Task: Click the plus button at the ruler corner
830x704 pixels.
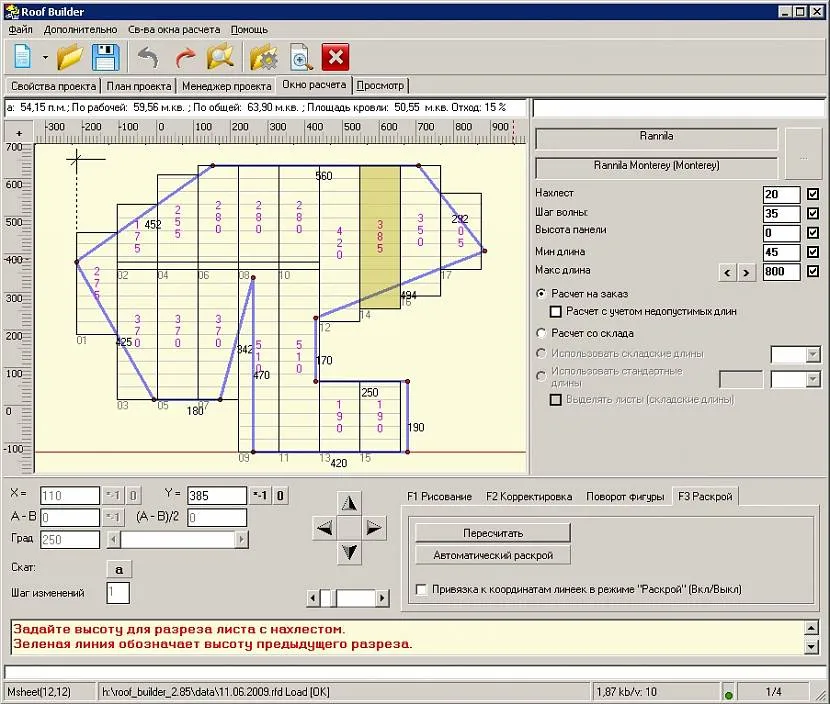Action: pyautogui.click(x=19, y=133)
